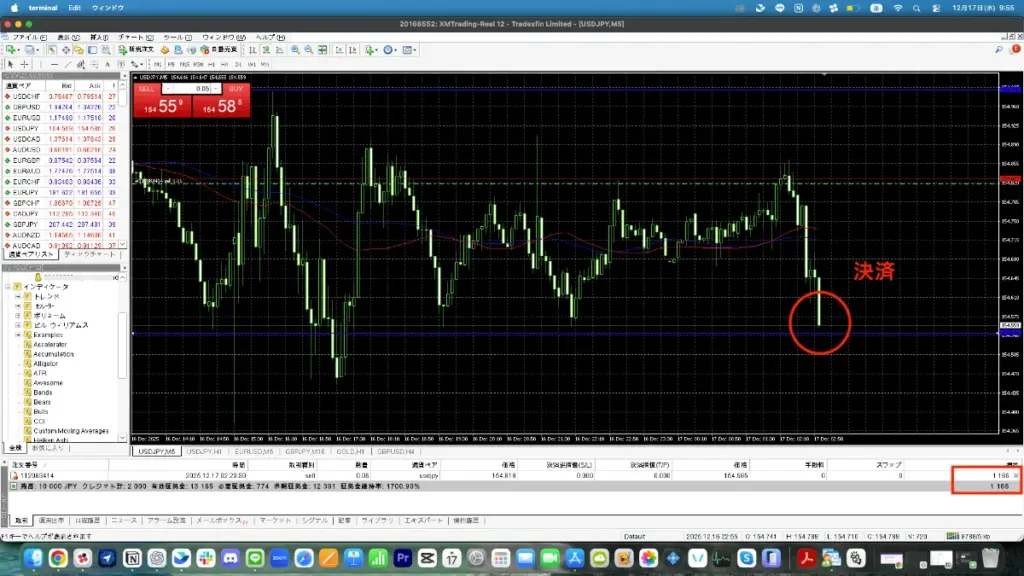1024x576 pixels.
Task: Click the lot volume input field showing 0.05
Action: pyautogui.click(x=202, y=88)
